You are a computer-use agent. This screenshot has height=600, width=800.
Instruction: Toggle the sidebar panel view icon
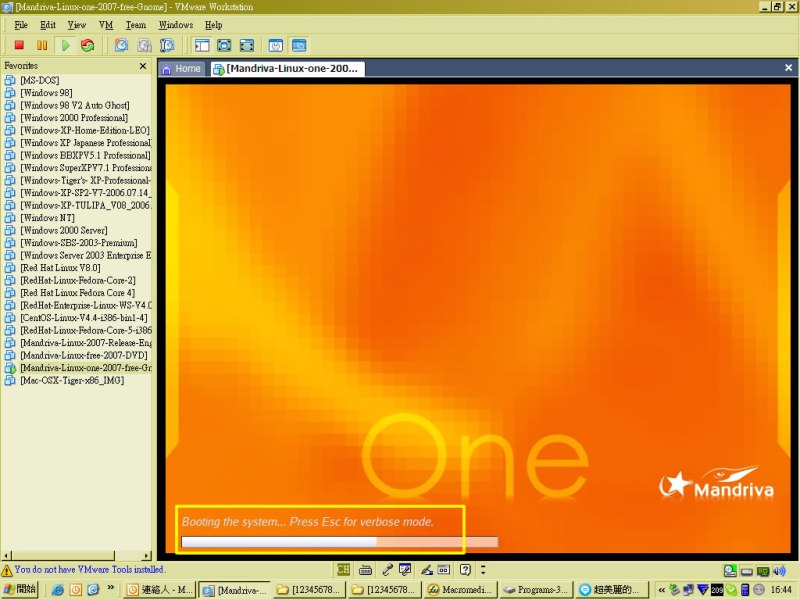click(202, 45)
